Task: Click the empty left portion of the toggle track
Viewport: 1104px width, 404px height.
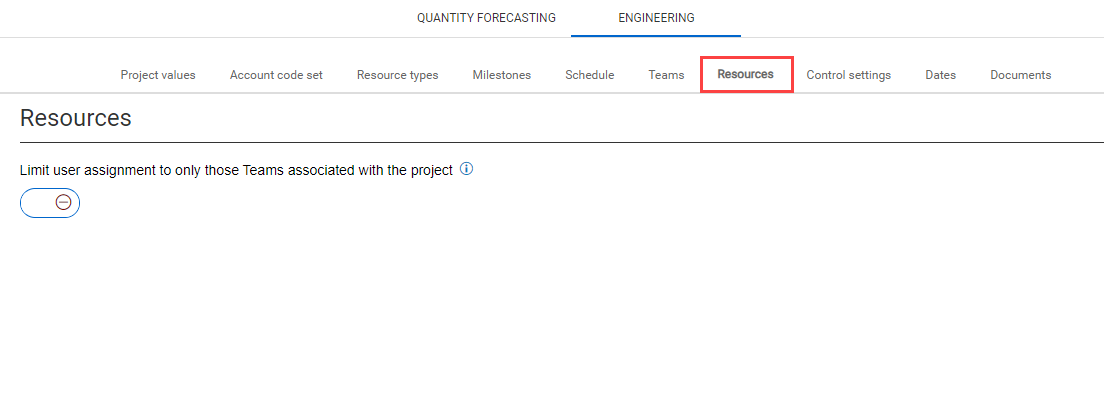Action: [x=37, y=203]
